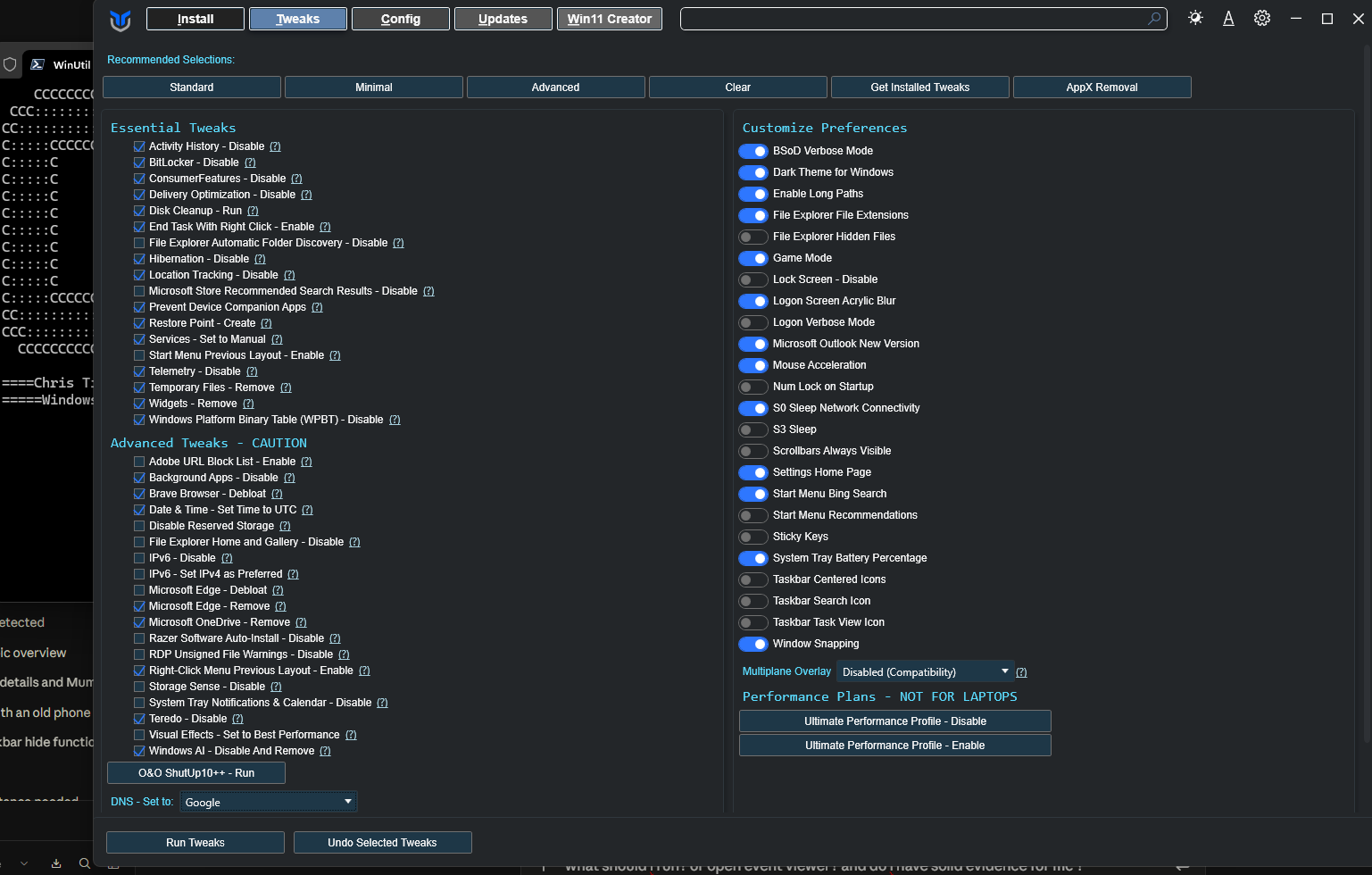Open help icon next to Telemetry - Disable

coord(252,371)
